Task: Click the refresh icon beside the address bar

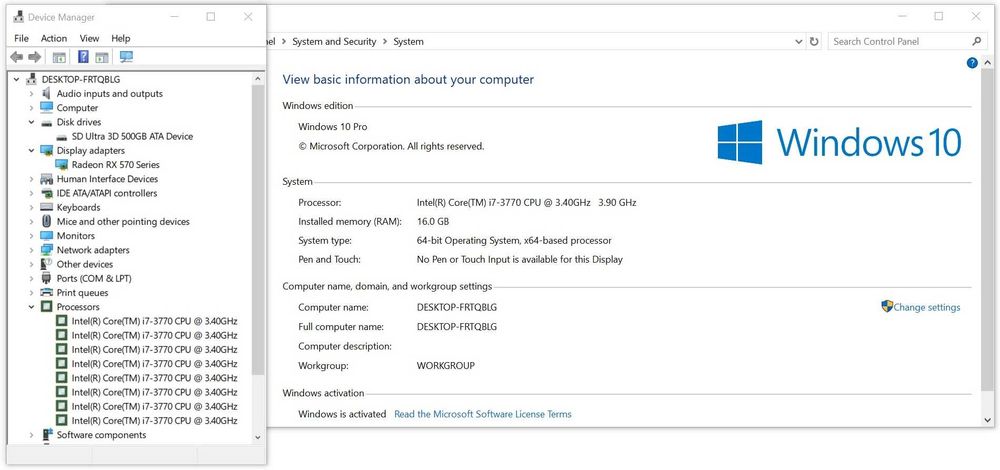Action: coord(814,42)
